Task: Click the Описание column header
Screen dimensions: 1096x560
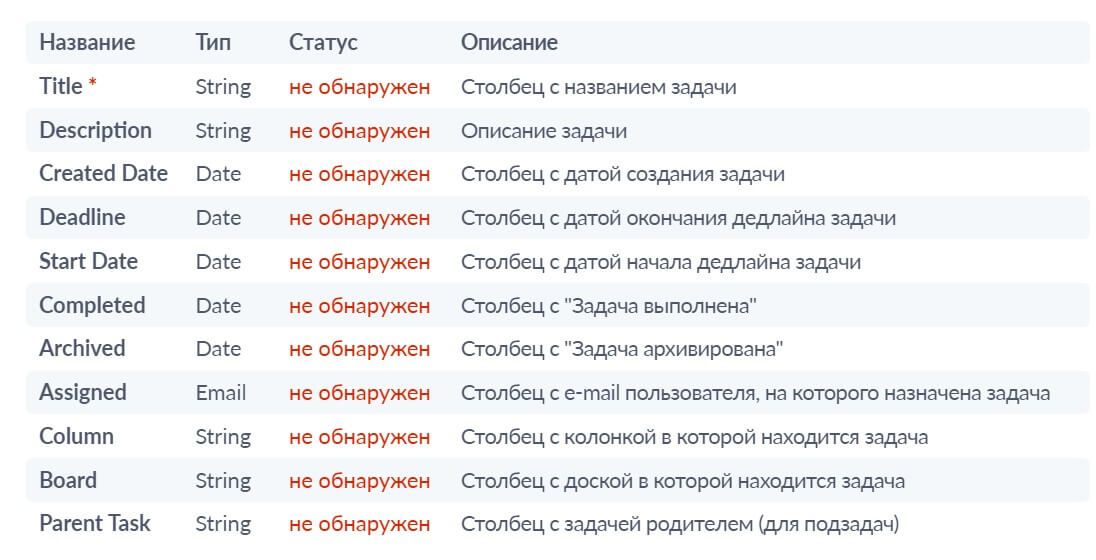Action: click(x=509, y=42)
